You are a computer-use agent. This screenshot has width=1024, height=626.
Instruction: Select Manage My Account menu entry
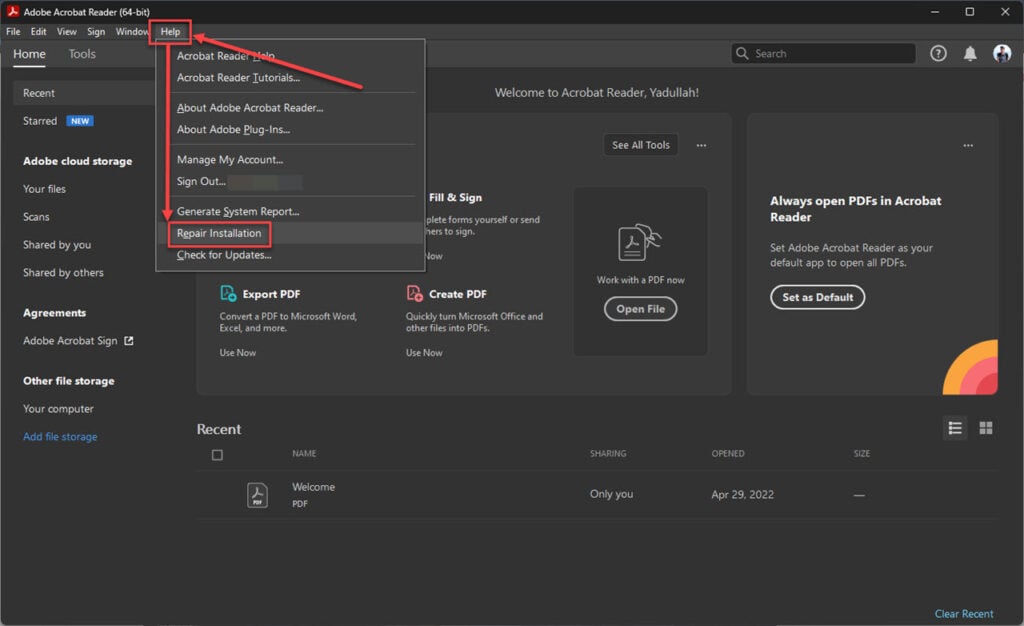(x=230, y=159)
